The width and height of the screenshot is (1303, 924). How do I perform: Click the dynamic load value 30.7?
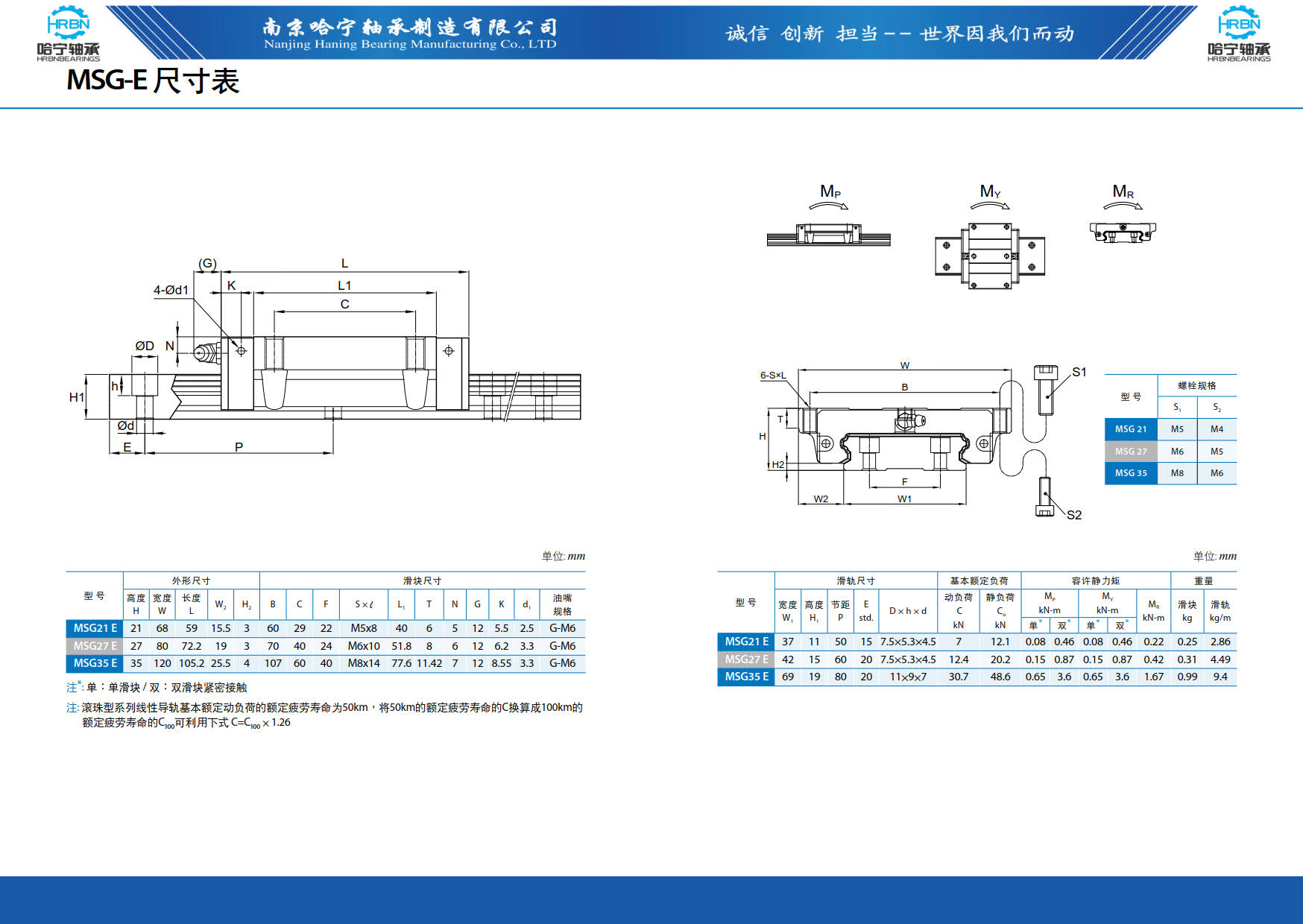(959, 677)
